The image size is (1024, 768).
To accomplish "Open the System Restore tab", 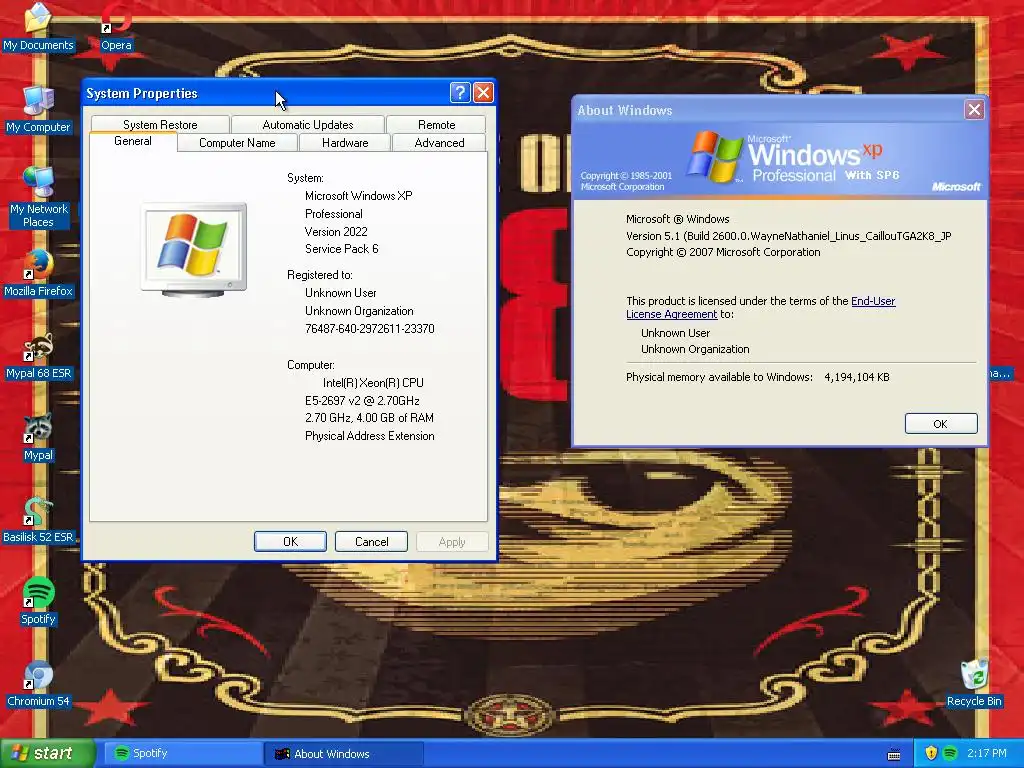I will [160, 124].
